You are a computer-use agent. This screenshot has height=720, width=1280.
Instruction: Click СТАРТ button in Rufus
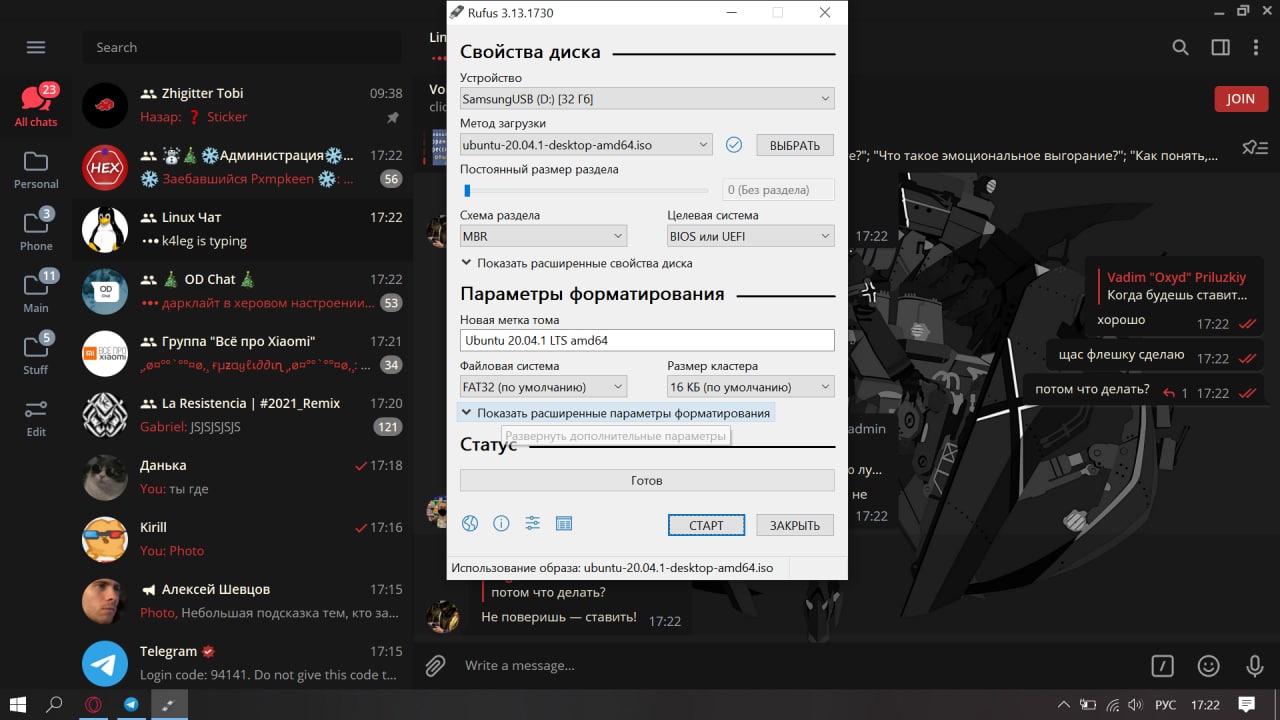706,525
